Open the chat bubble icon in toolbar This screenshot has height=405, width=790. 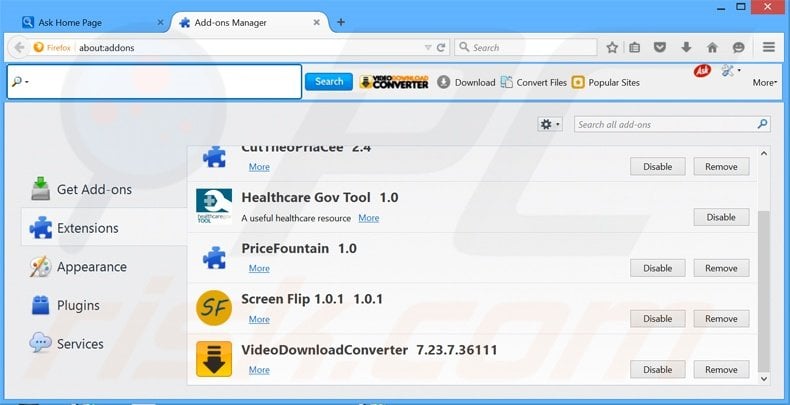pyautogui.click(x=739, y=47)
